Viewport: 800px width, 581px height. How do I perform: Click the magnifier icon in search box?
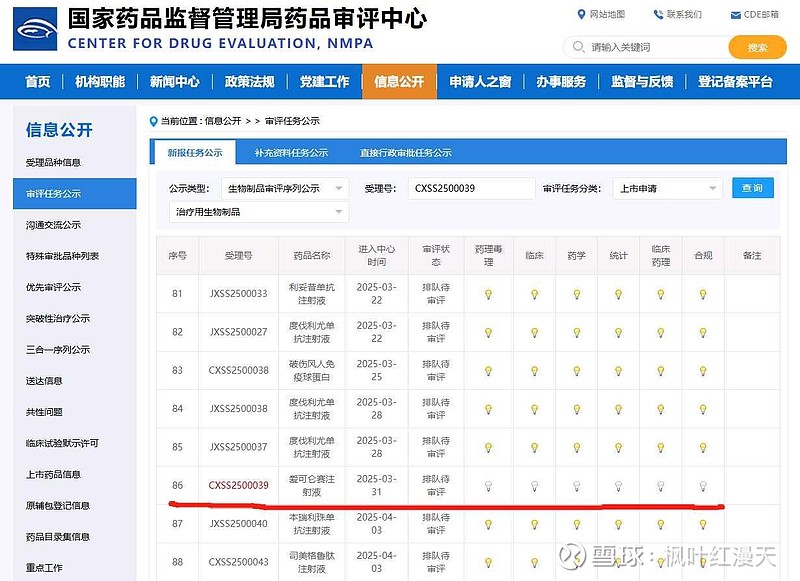coord(579,47)
